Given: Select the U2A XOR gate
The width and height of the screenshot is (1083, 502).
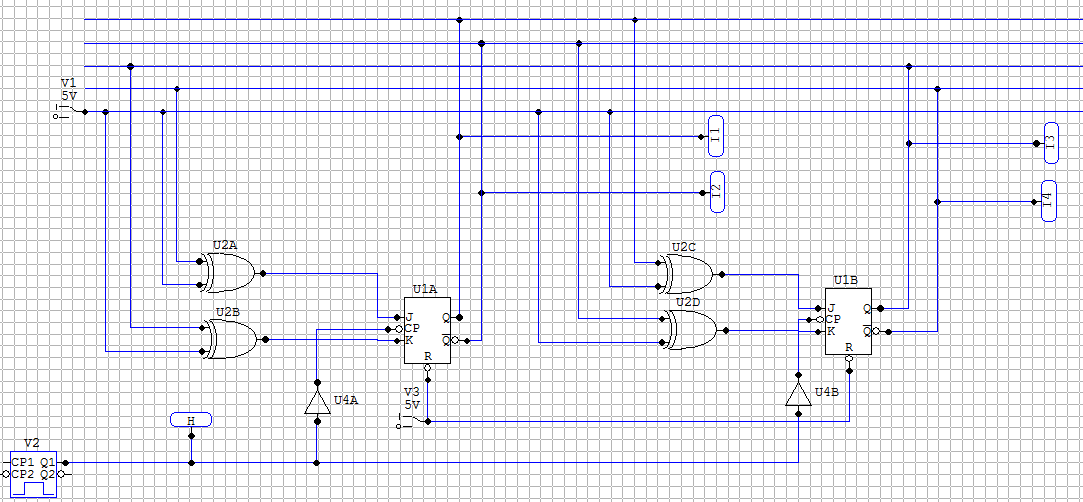Looking at the screenshot, I should [x=229, y=271].
